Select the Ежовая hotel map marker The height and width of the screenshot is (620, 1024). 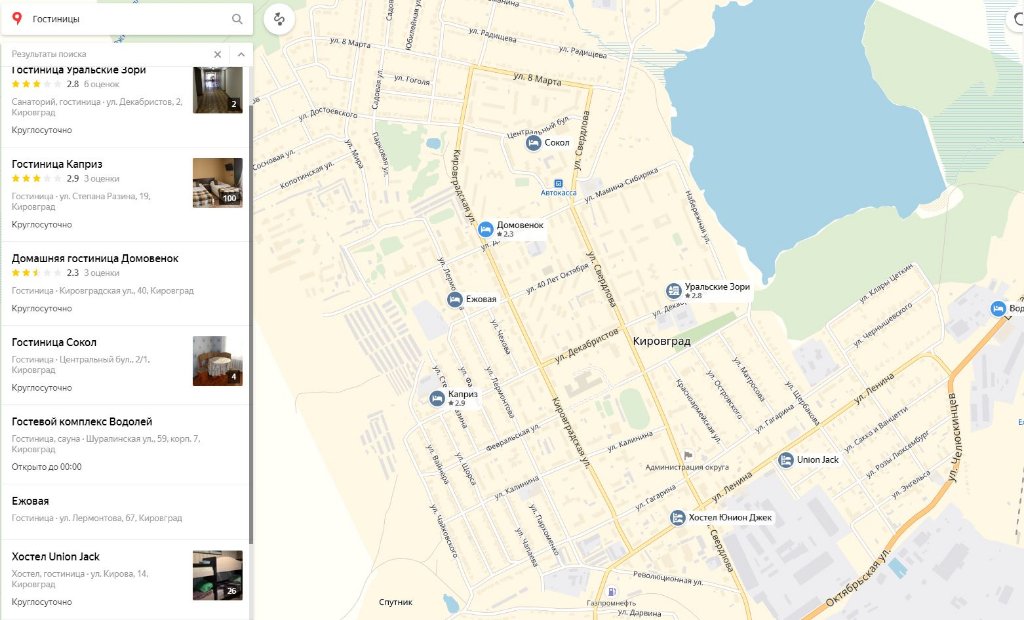pyautogui.click(x=454, y=299)
